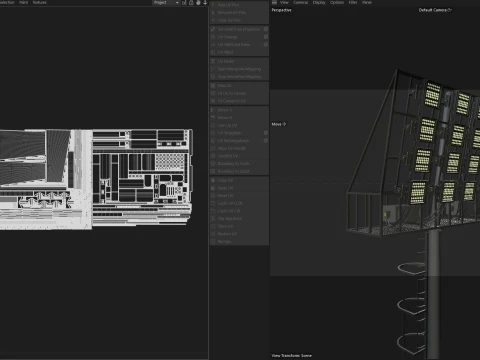Image resolution: width=480 pixels, height=360 pixels.
Task: Open the Selection menu in UV editor
Action: click(7, 2)
